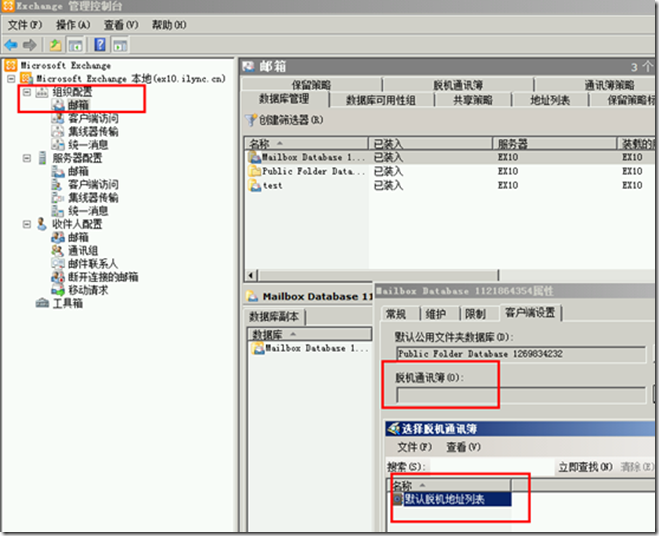Viewport: 659px width, 536px height.
Task: Click the horizontal scrollbar left arrow
Action: [251, 275]
